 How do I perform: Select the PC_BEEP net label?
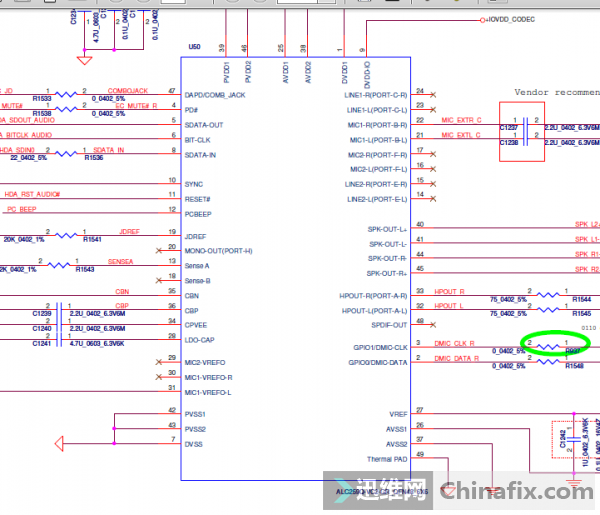[x=22, y=209]
